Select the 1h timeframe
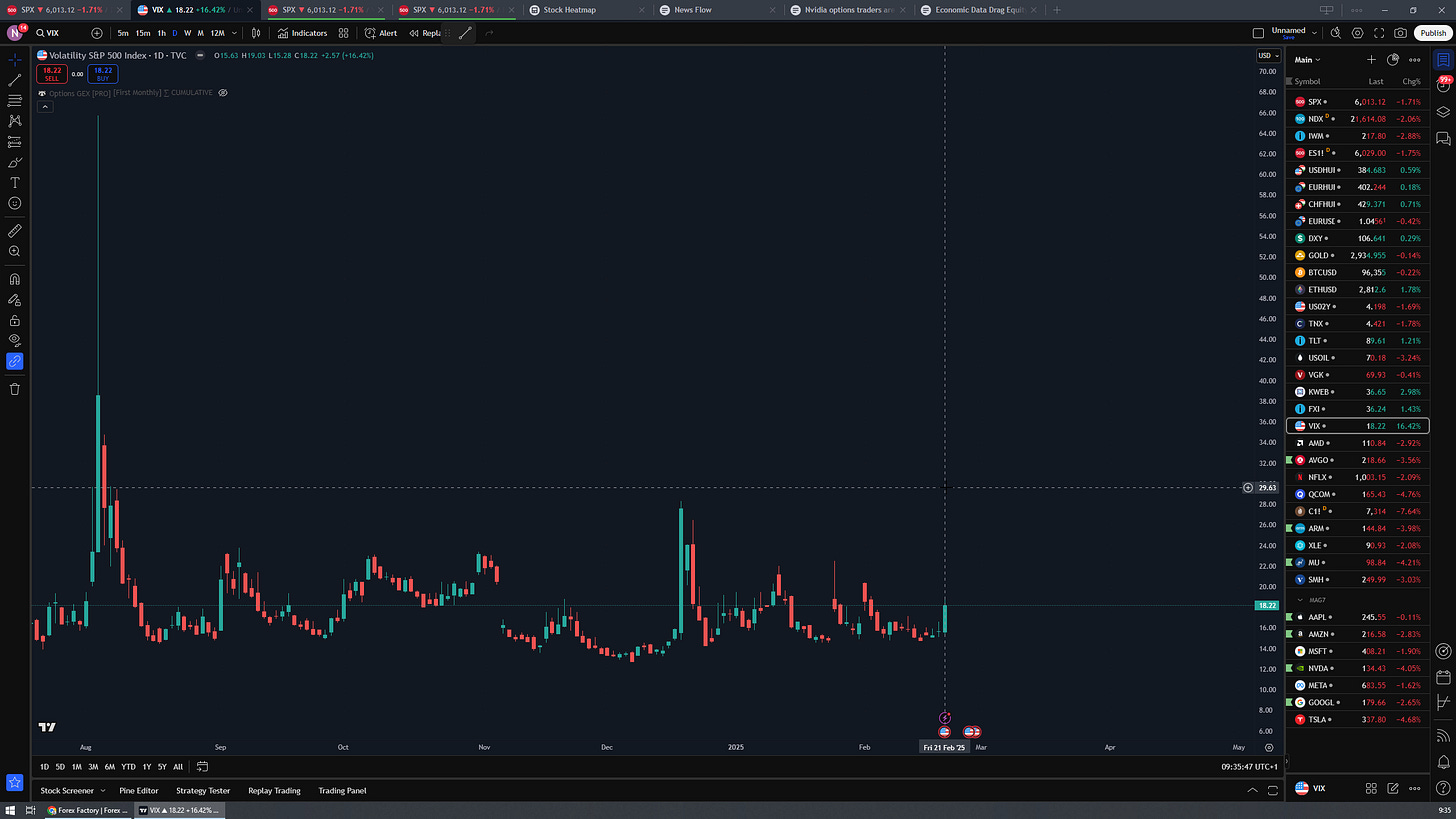1456x819 pixels. point(161,33)
